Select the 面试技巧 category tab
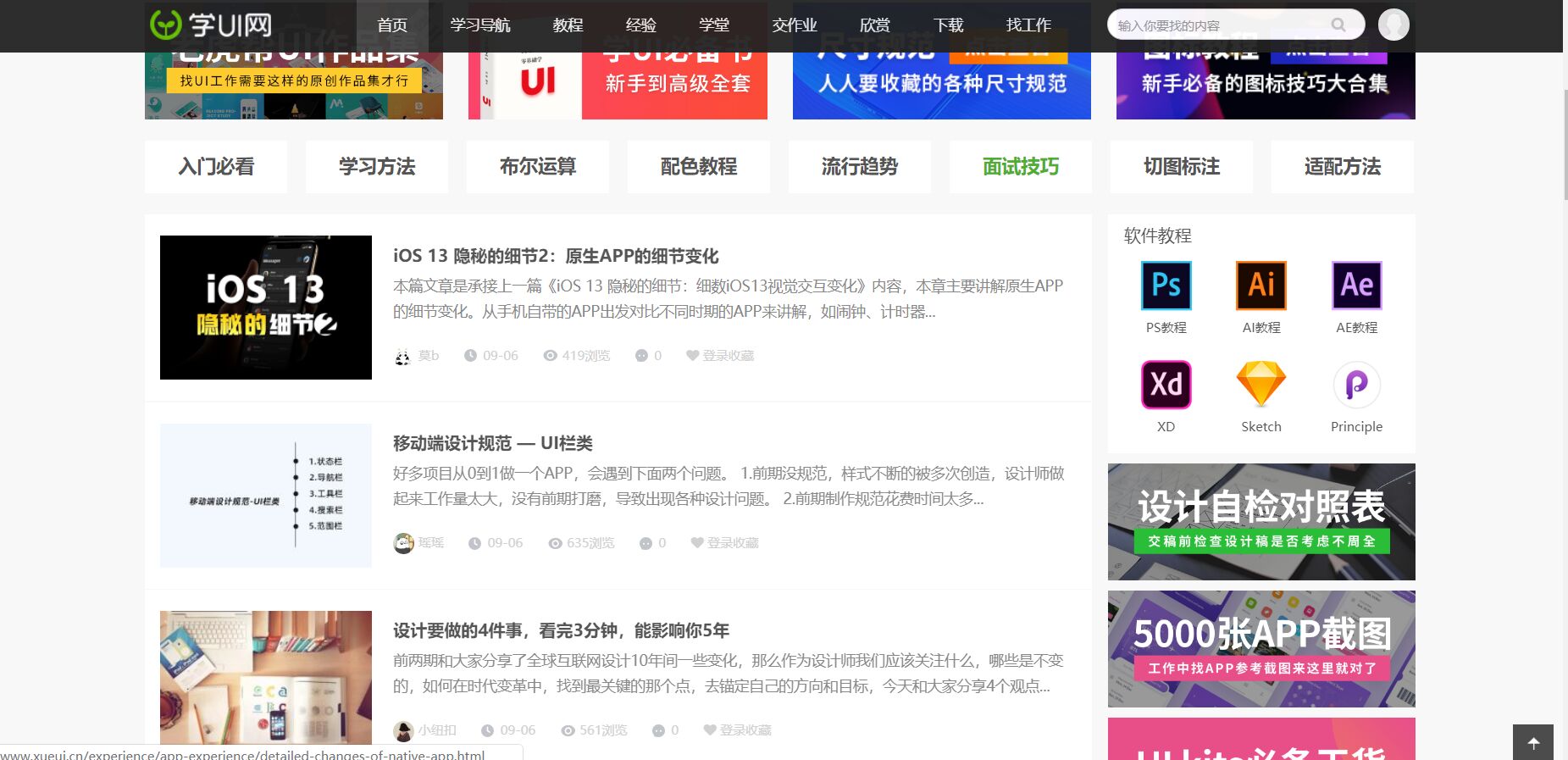The image size is (1568, 760). coord(1021,167)
